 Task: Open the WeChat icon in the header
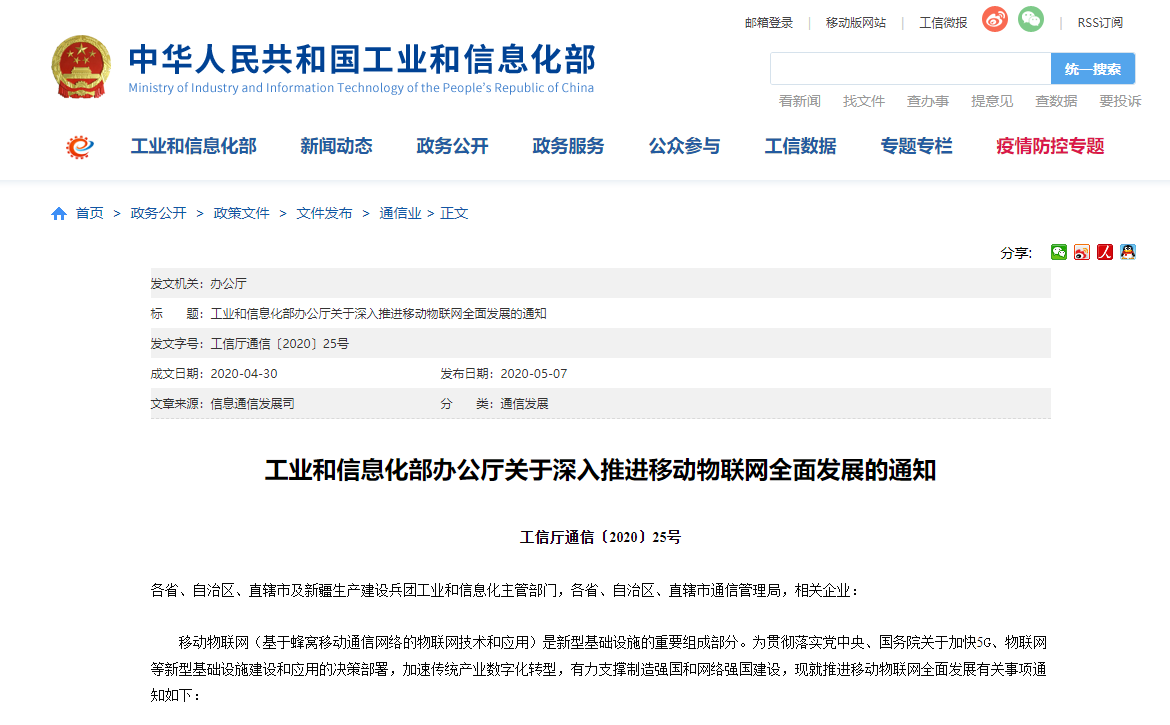point(1031,19)
